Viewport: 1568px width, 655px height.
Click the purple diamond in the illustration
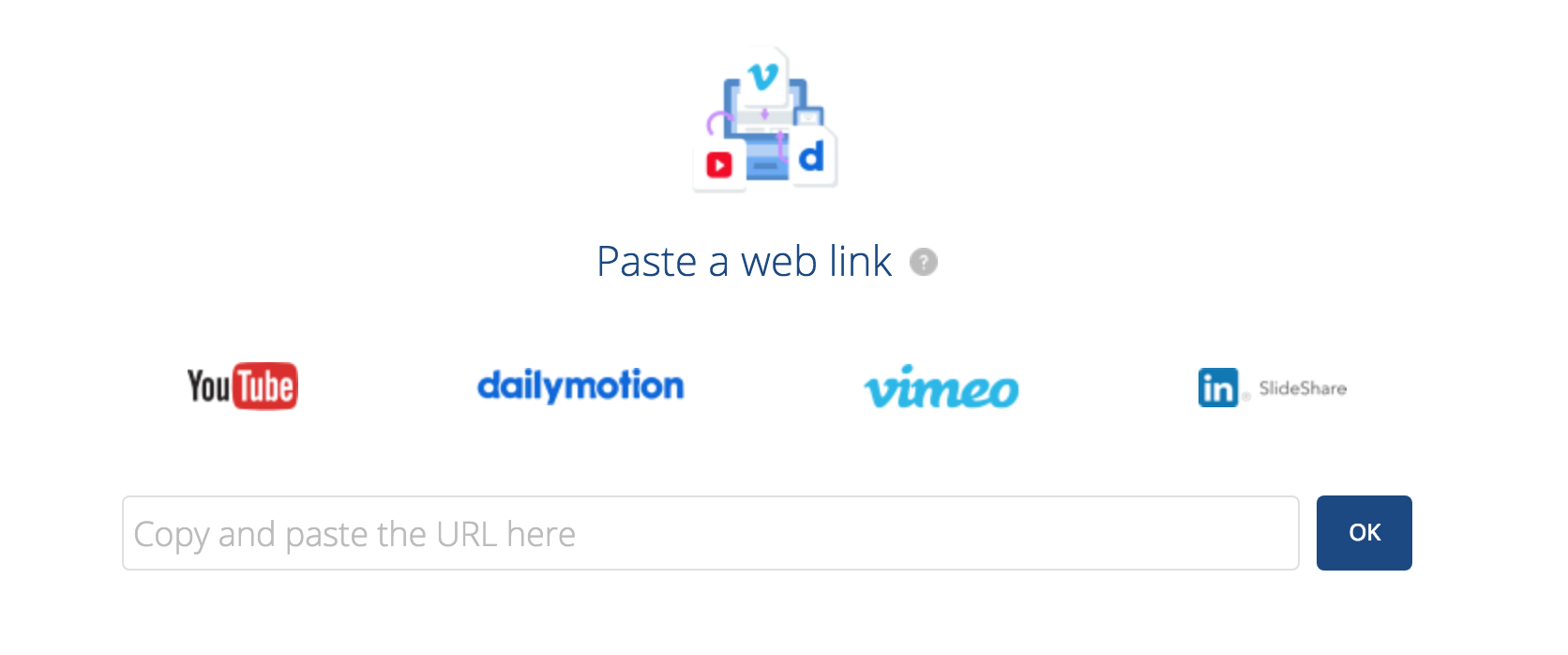[x=765, y=114]
